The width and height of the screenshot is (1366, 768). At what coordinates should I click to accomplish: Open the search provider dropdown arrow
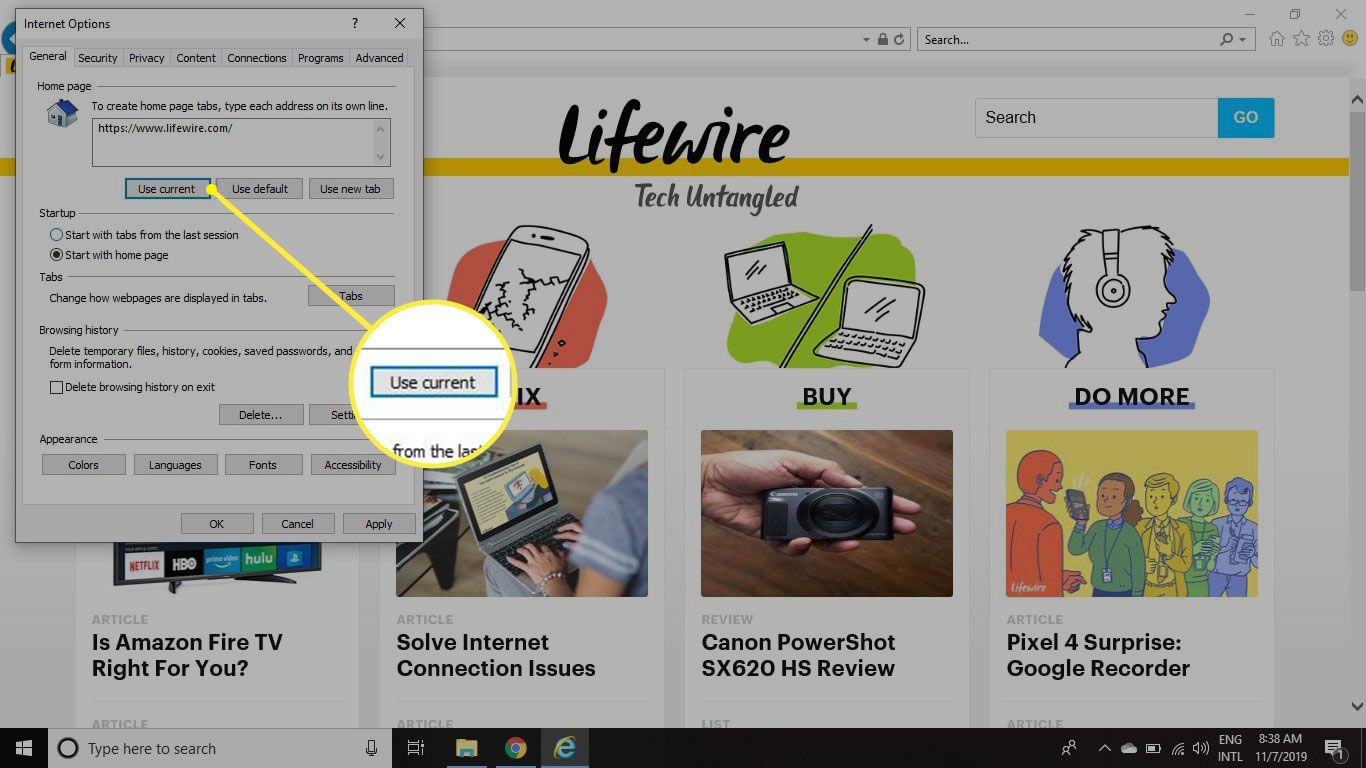(1243, 40)
